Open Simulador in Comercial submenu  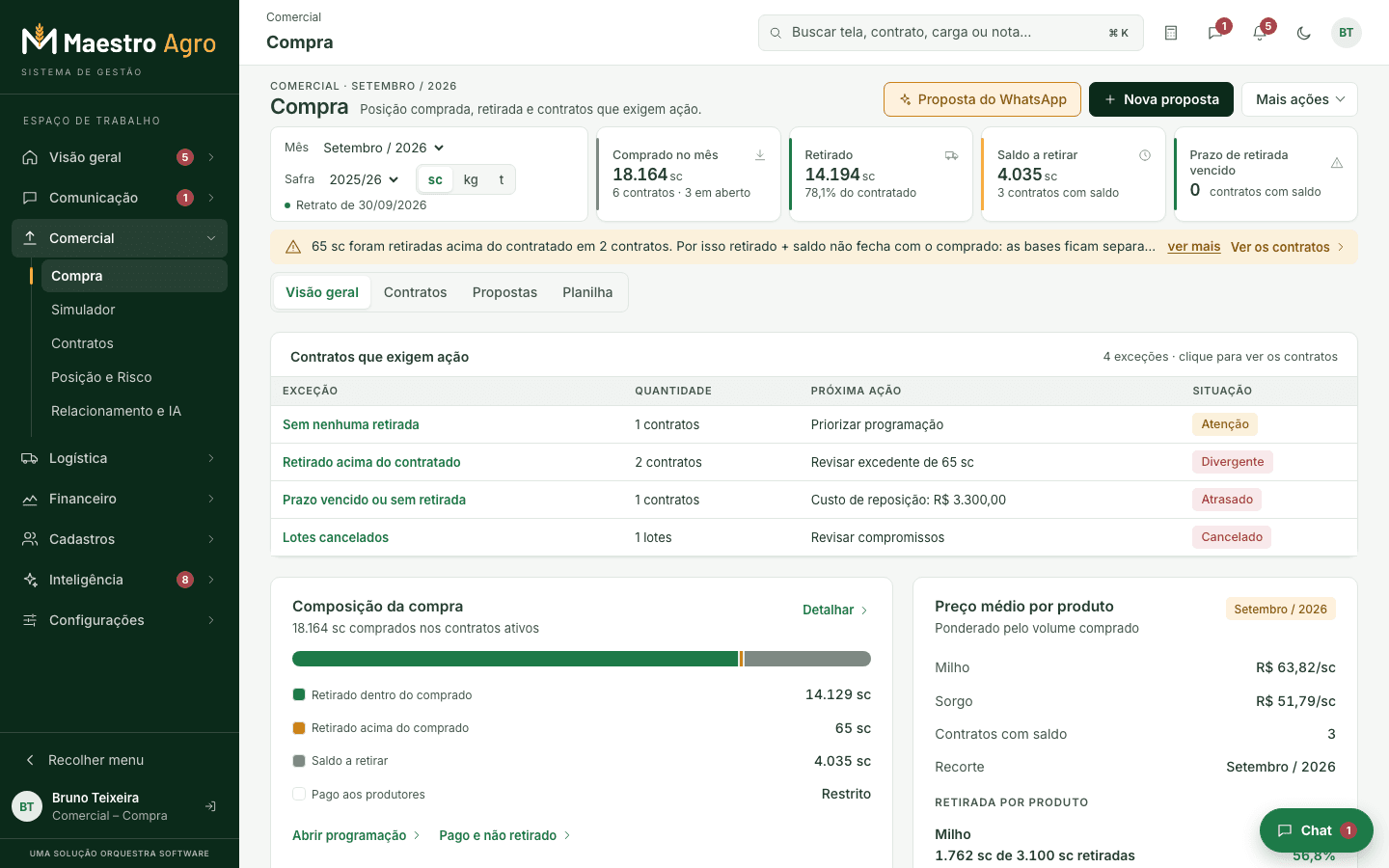pos(134,310)
